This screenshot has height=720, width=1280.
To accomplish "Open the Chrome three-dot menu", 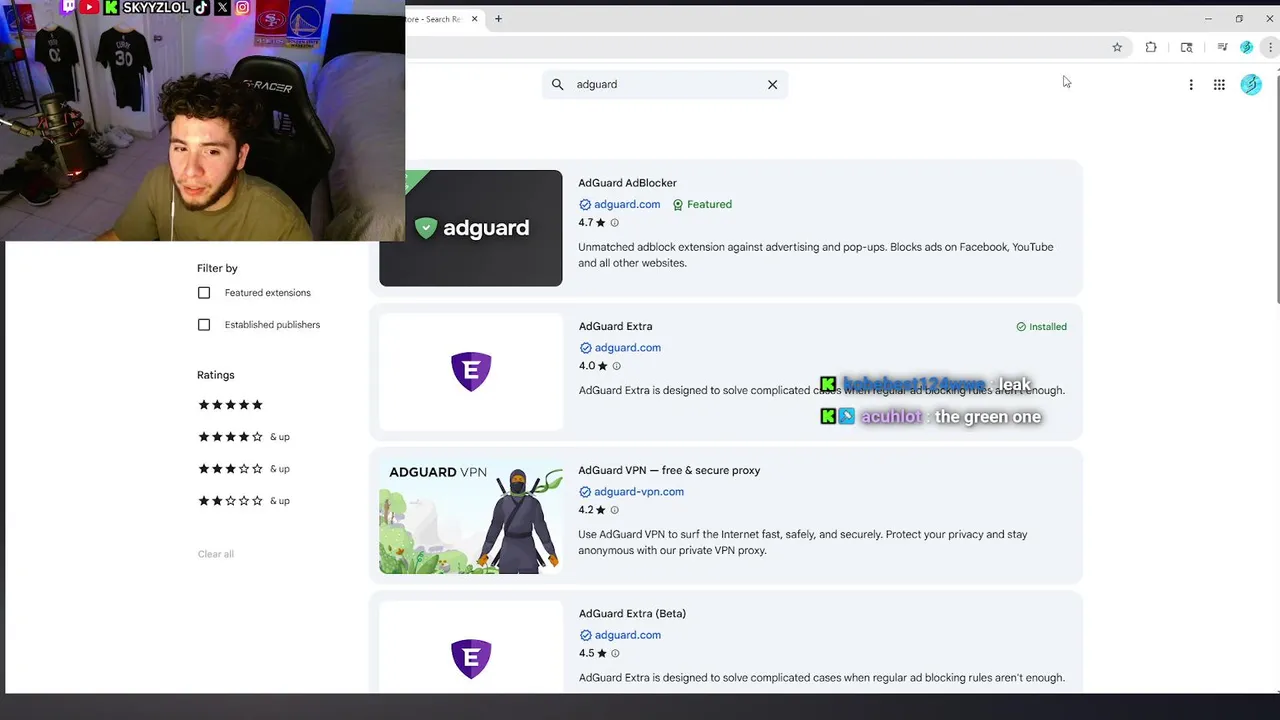I will point(1270,47).
